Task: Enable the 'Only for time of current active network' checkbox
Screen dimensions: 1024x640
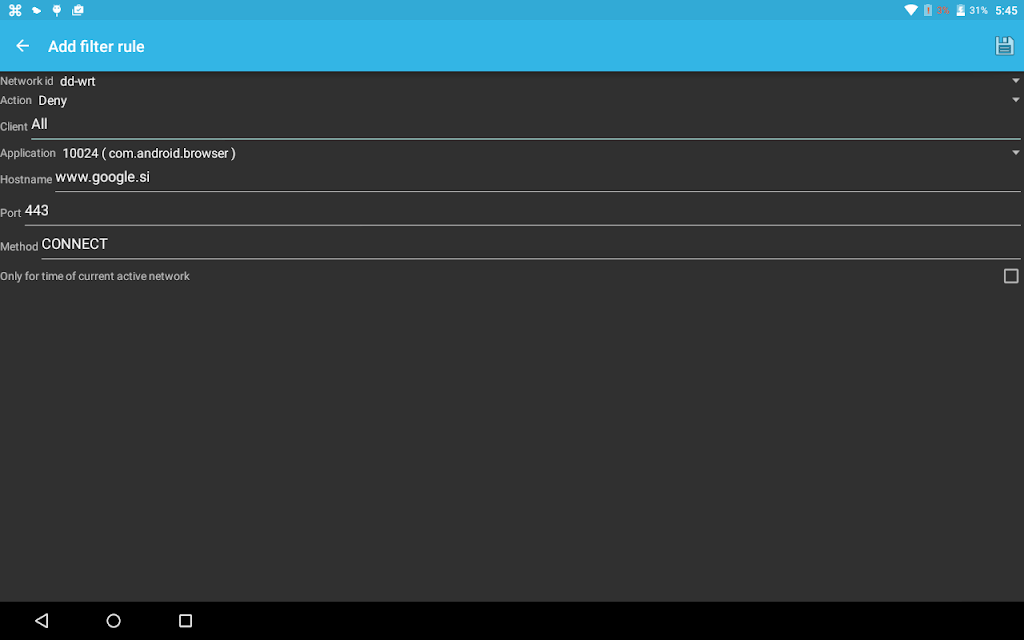Action: (1011, 276)
